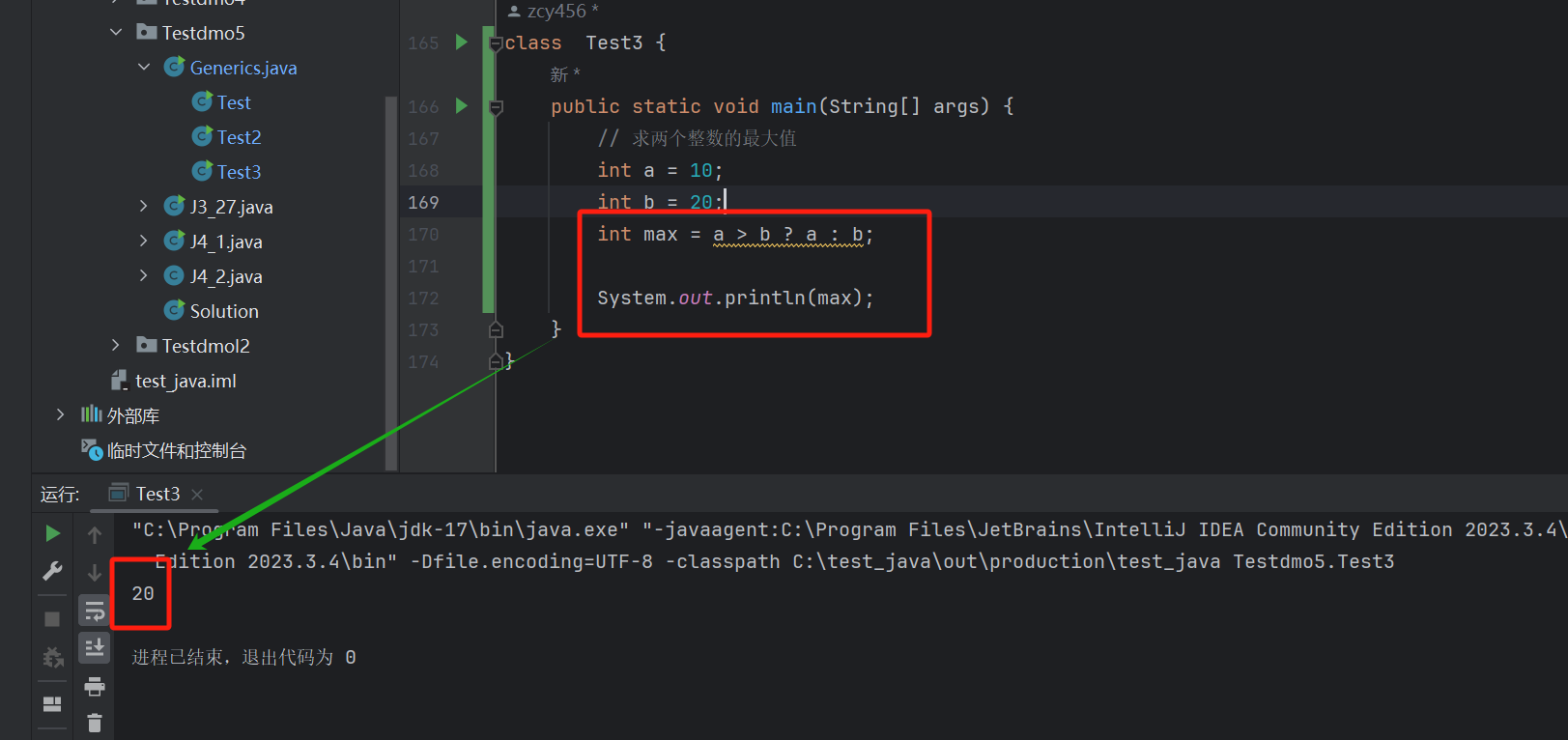This screenshot has width=1568, height=740.
Task: Select class Test2 in project tree
Action: coord(239,137)
